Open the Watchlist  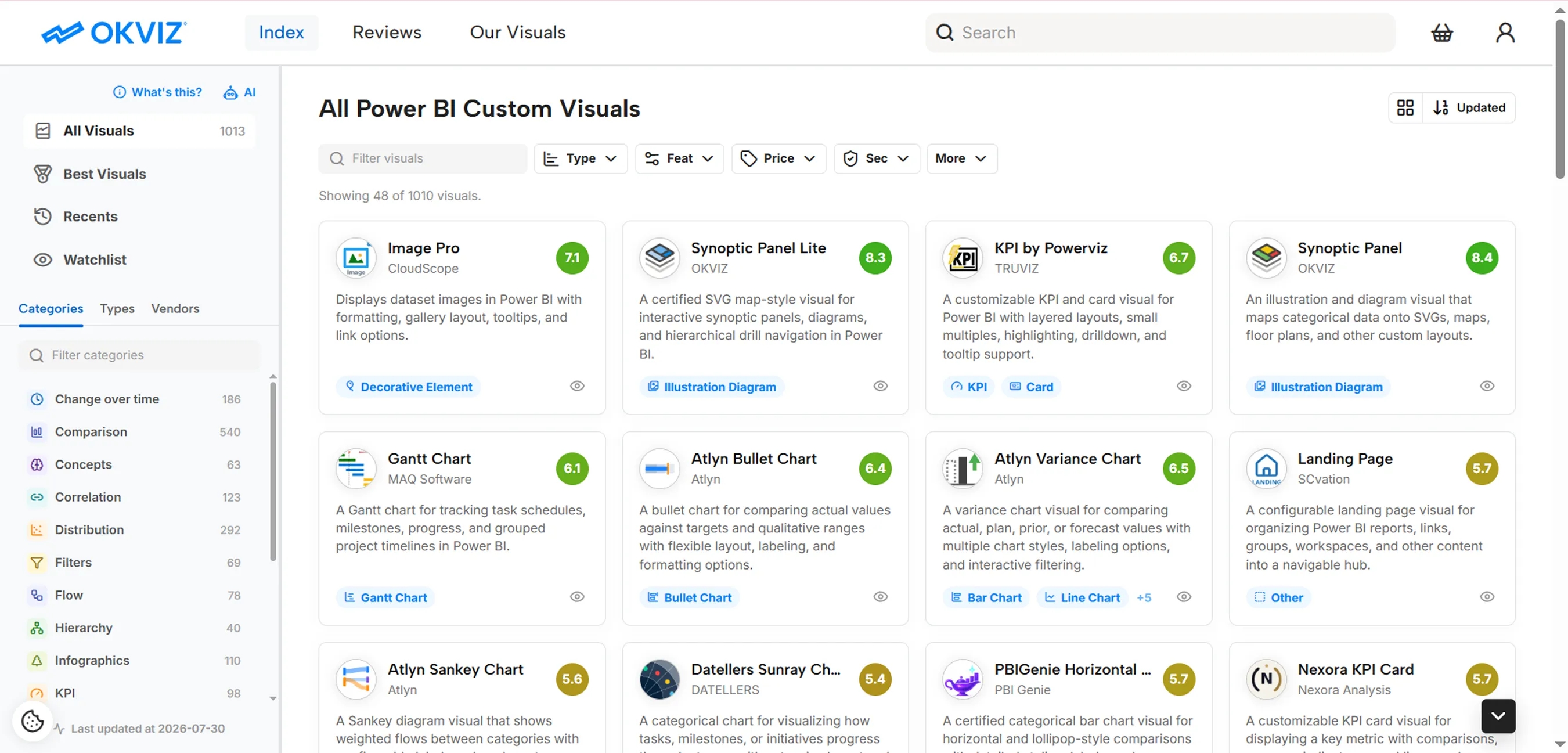point(139,260)
